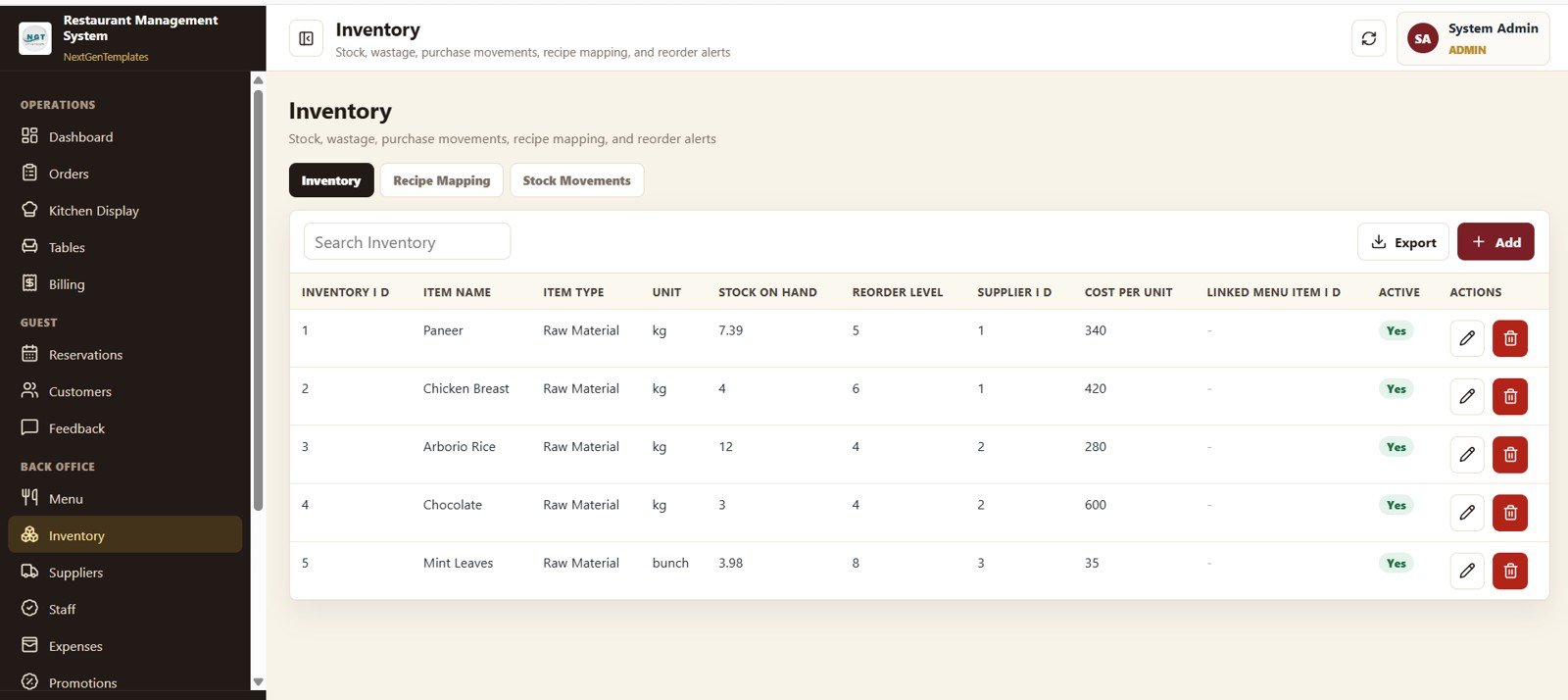Click the ITEM NAME column header
This screenshot has height=700, width=1568.
click(457, 292)
